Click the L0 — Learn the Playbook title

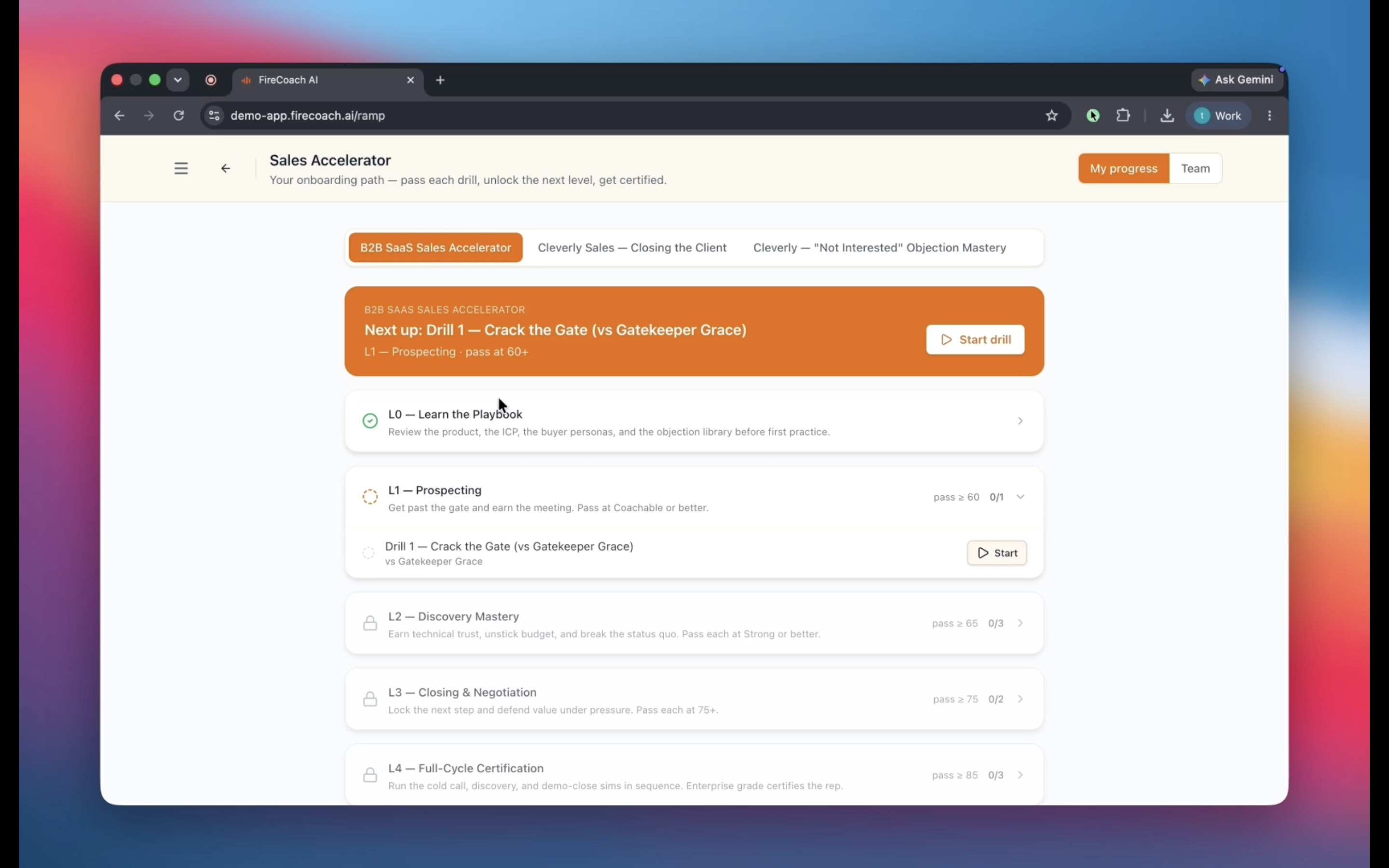click(455, 414)
